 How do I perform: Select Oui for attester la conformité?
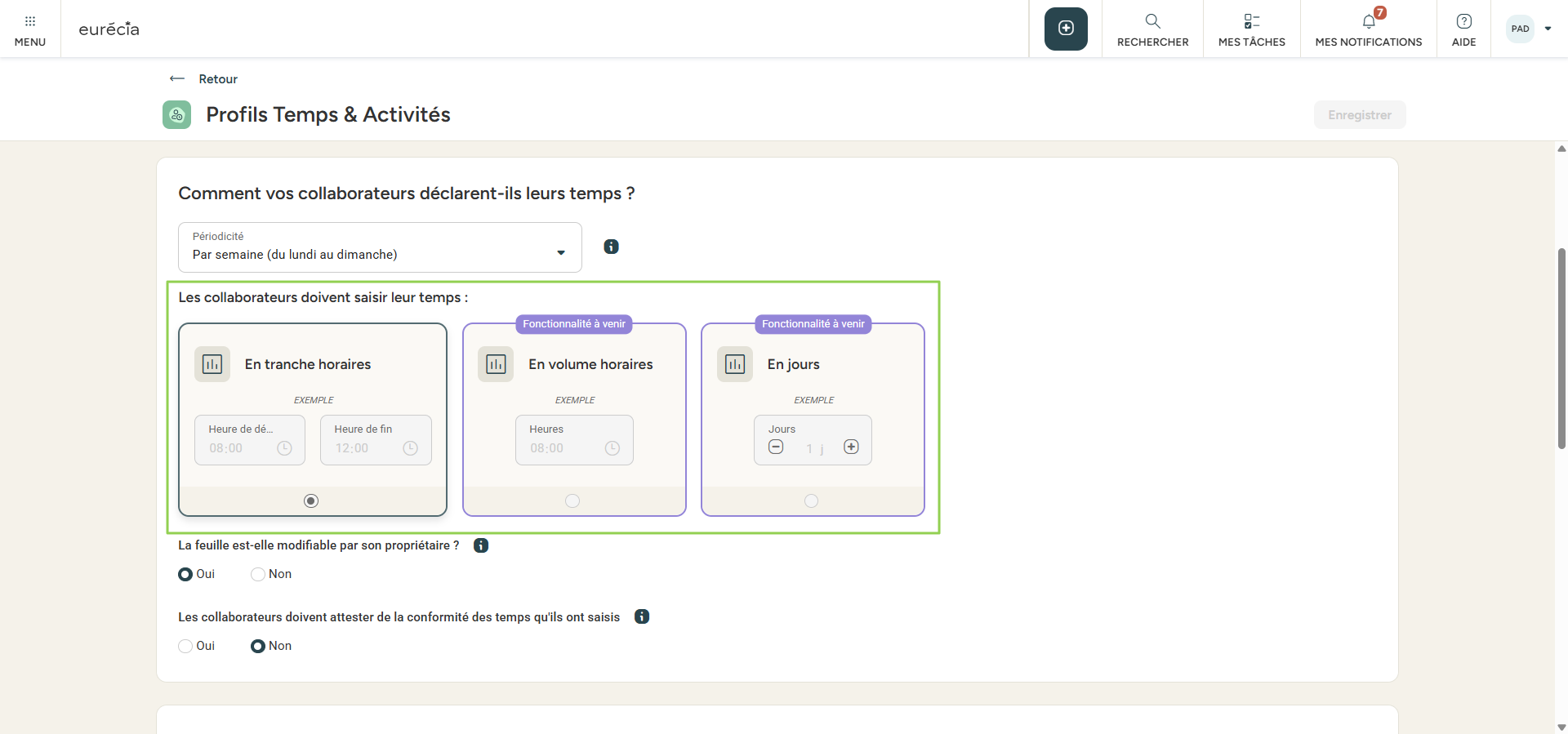[x=185, y=646]
